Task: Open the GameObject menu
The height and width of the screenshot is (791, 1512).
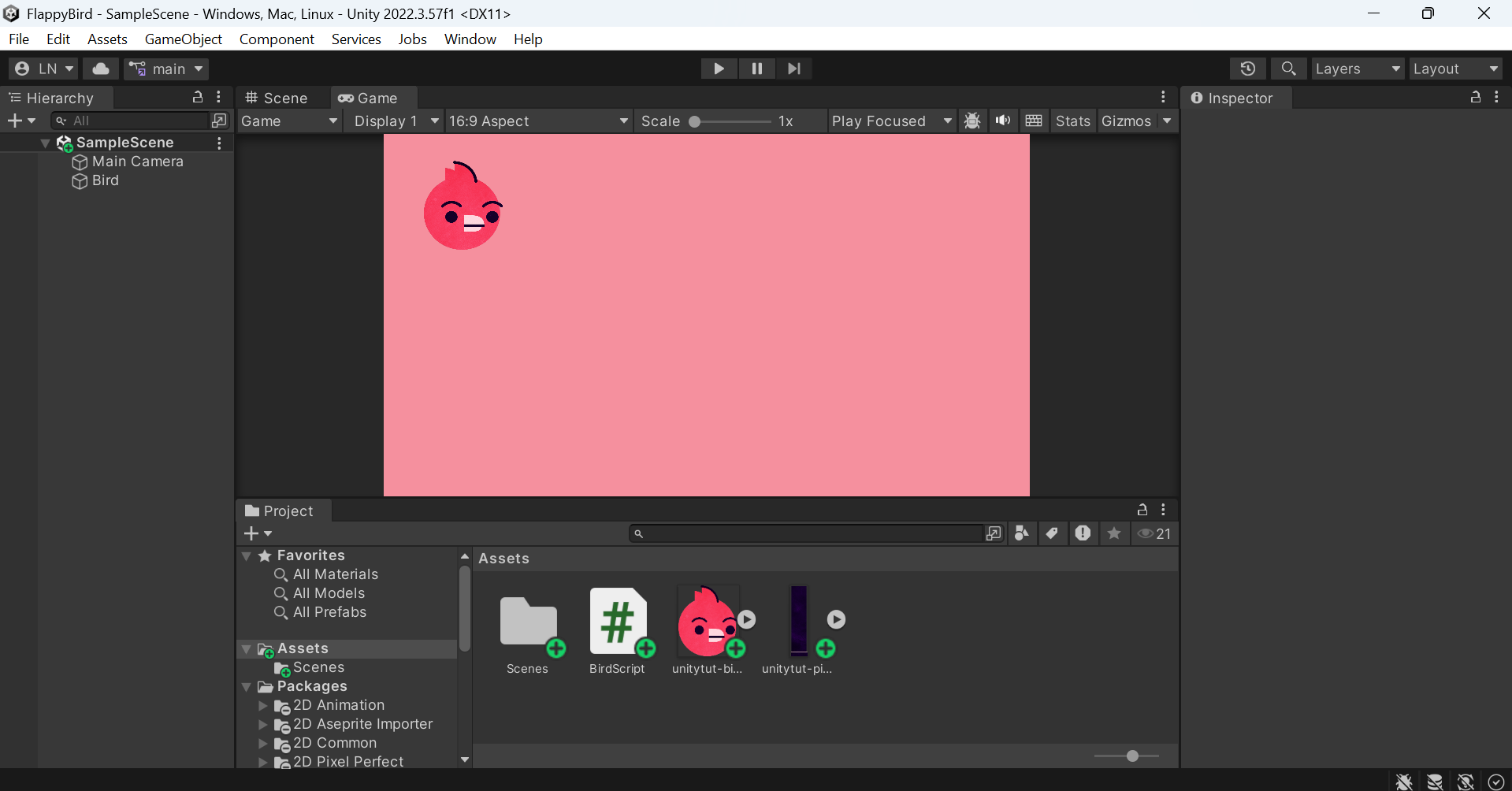Action: coord(183,39)
